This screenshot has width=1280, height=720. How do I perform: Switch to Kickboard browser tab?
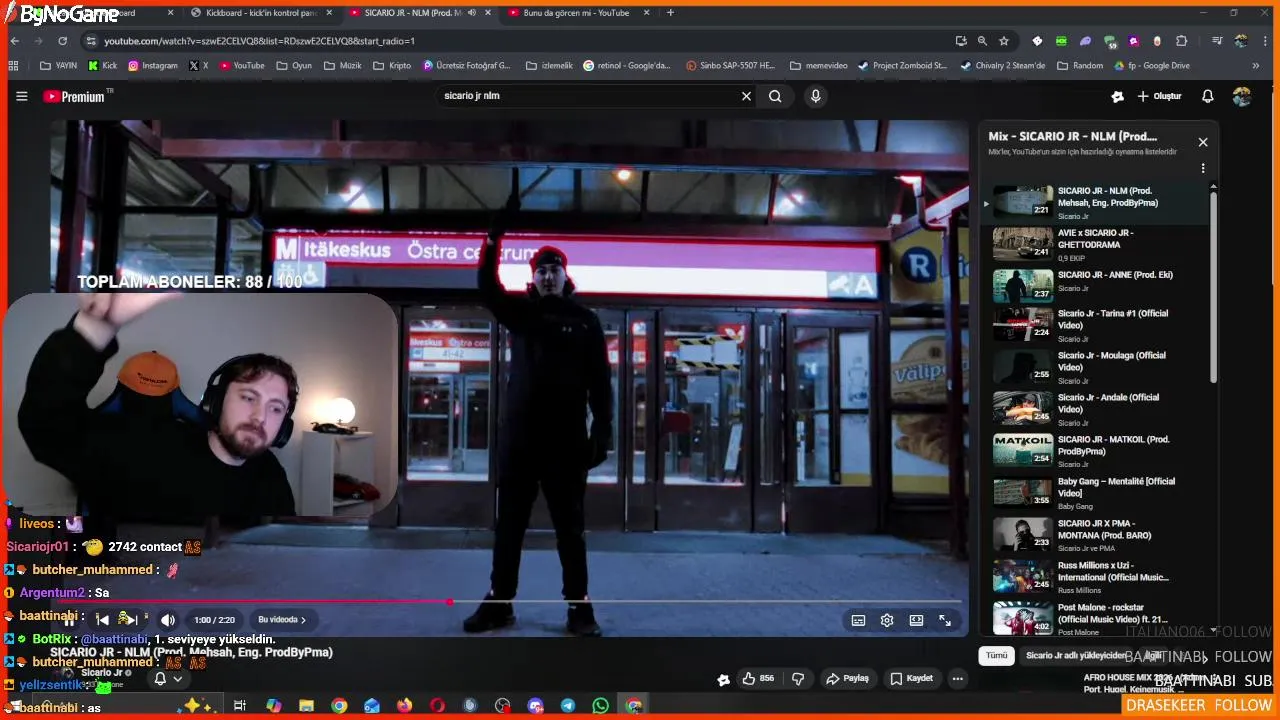263,13
